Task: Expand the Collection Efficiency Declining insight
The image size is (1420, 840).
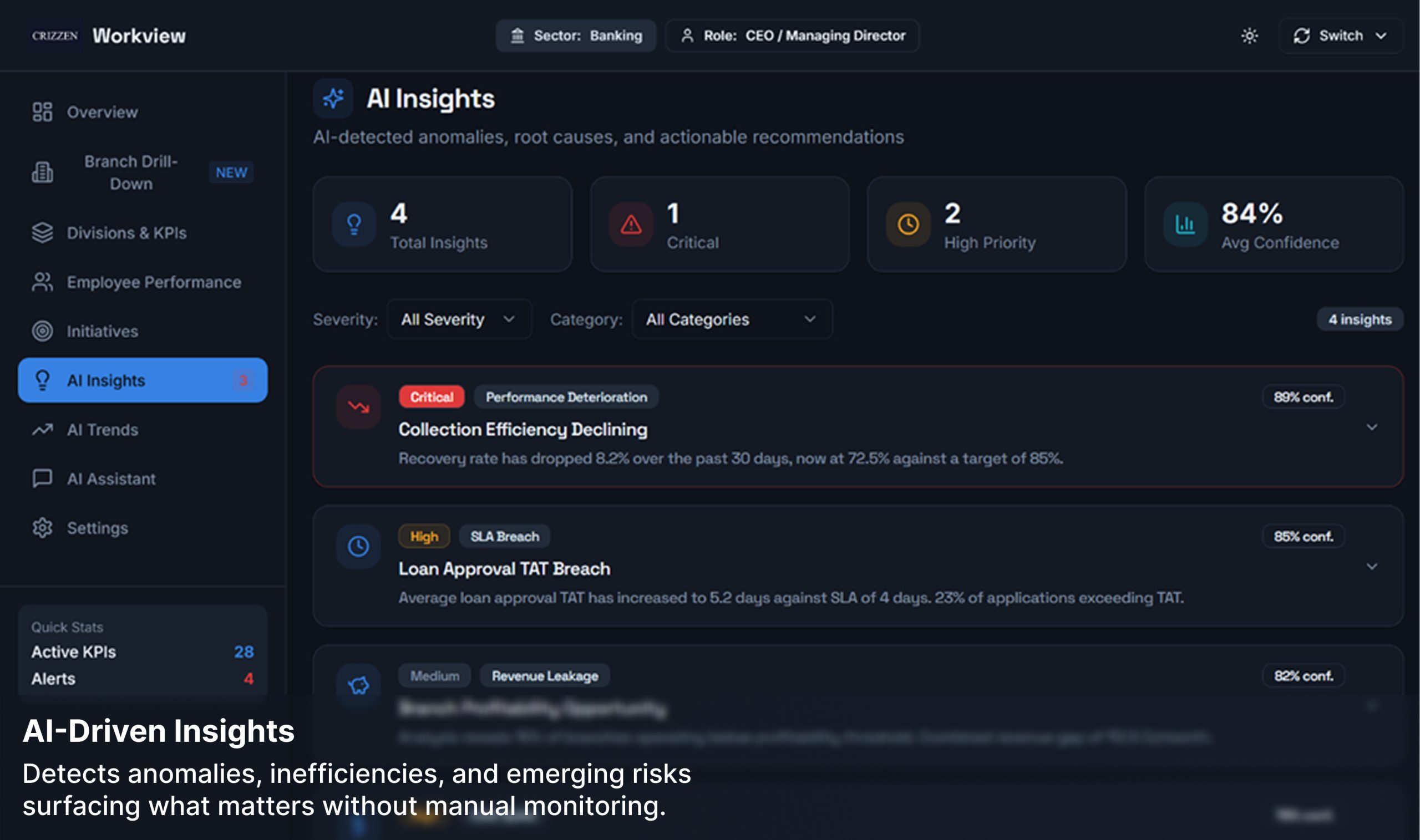Action: tap(1371, 427)
